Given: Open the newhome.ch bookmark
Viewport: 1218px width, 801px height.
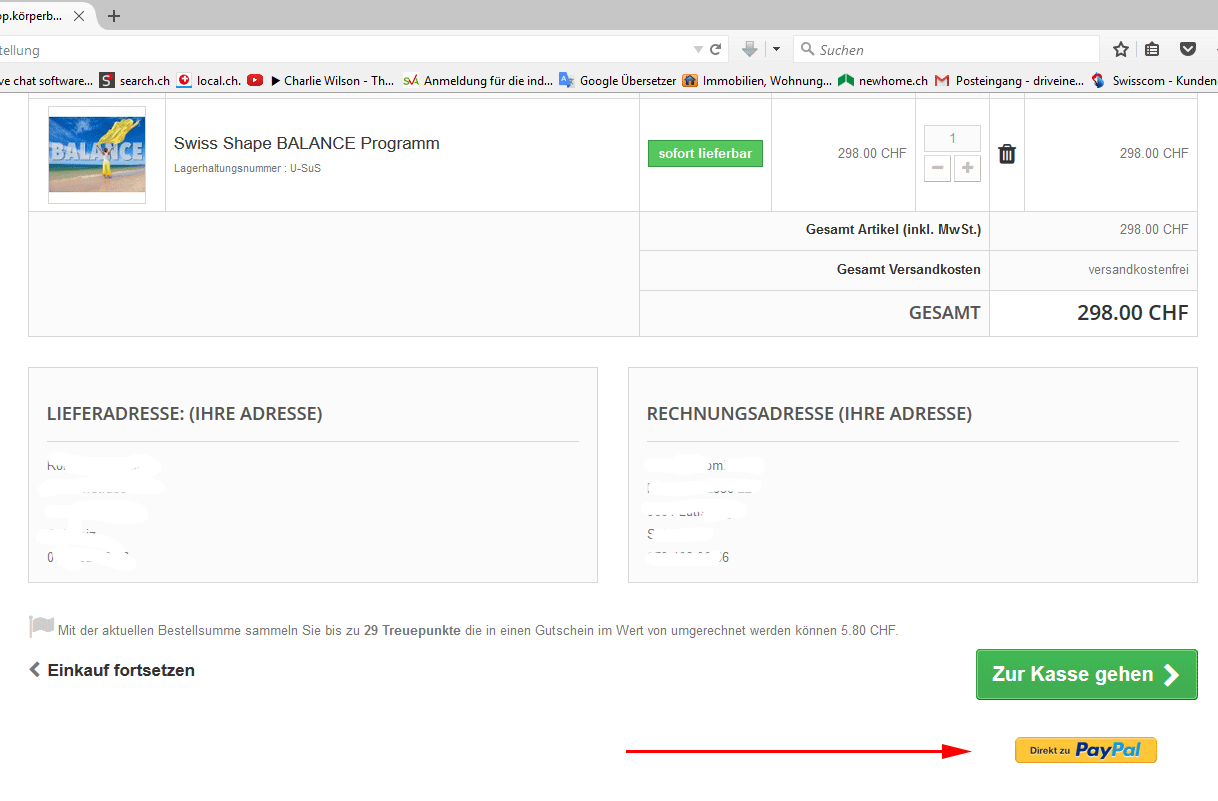Looking at the screenshot, I should pyautogui.click(x=883, y=80).
